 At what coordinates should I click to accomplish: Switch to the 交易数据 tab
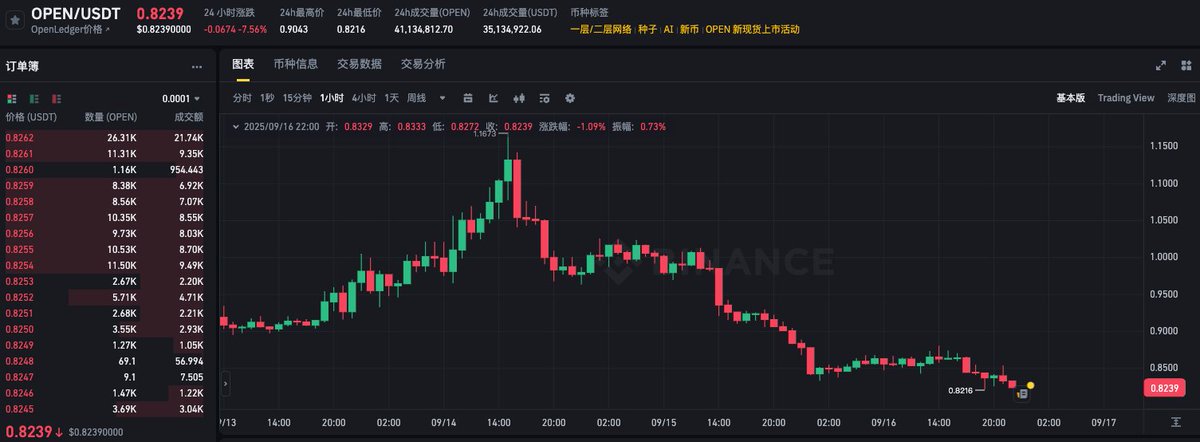click(x=360, y=64)
